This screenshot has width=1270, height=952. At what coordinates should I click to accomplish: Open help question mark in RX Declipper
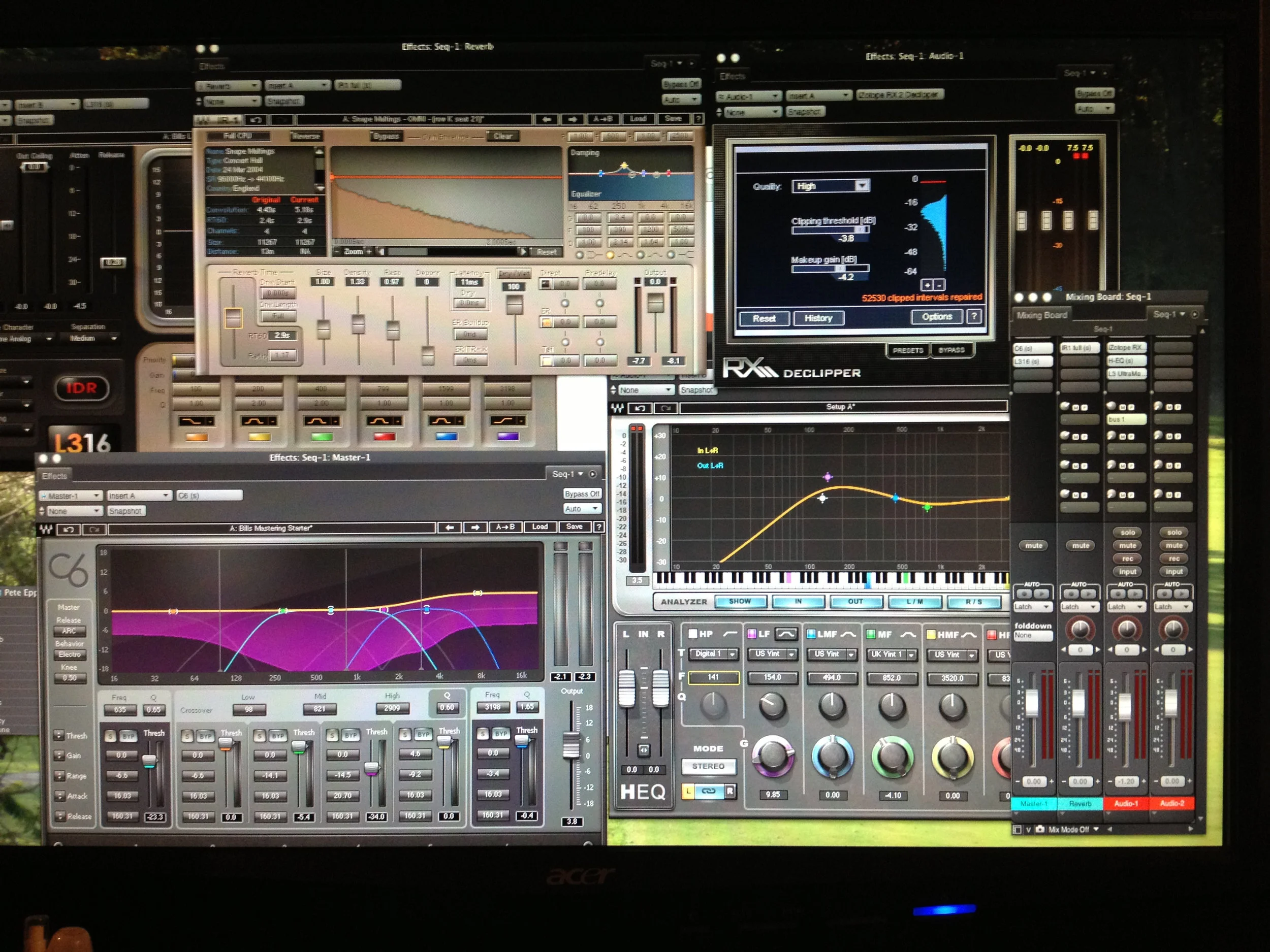[x=974, y=316]
